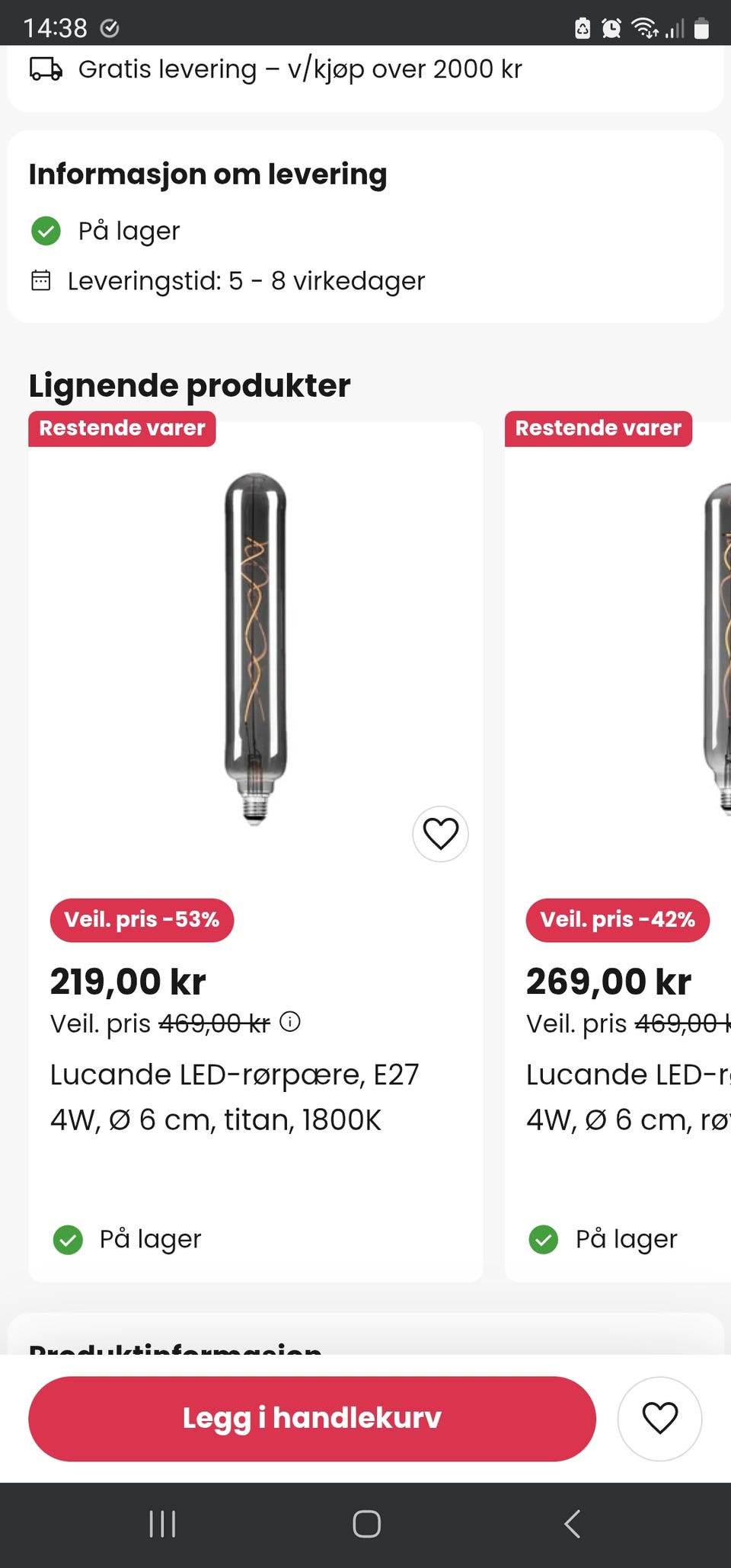This screenshot has height=1568, width=731.
Task: Tap green stock check on 269,00 kr card
Action: point(544,1240)
